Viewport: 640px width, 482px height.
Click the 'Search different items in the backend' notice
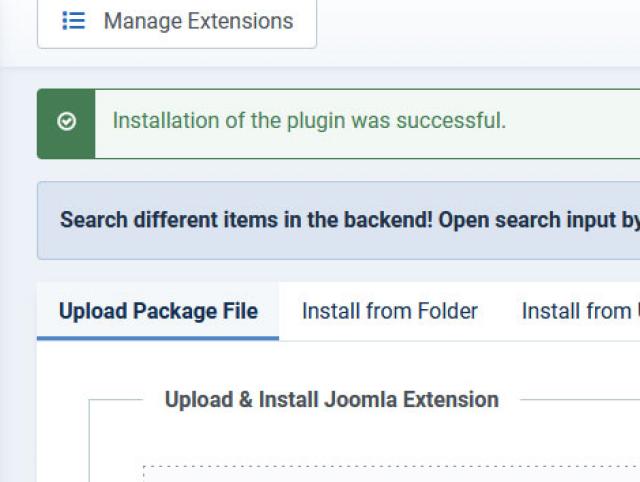click(x=338, y=220)
